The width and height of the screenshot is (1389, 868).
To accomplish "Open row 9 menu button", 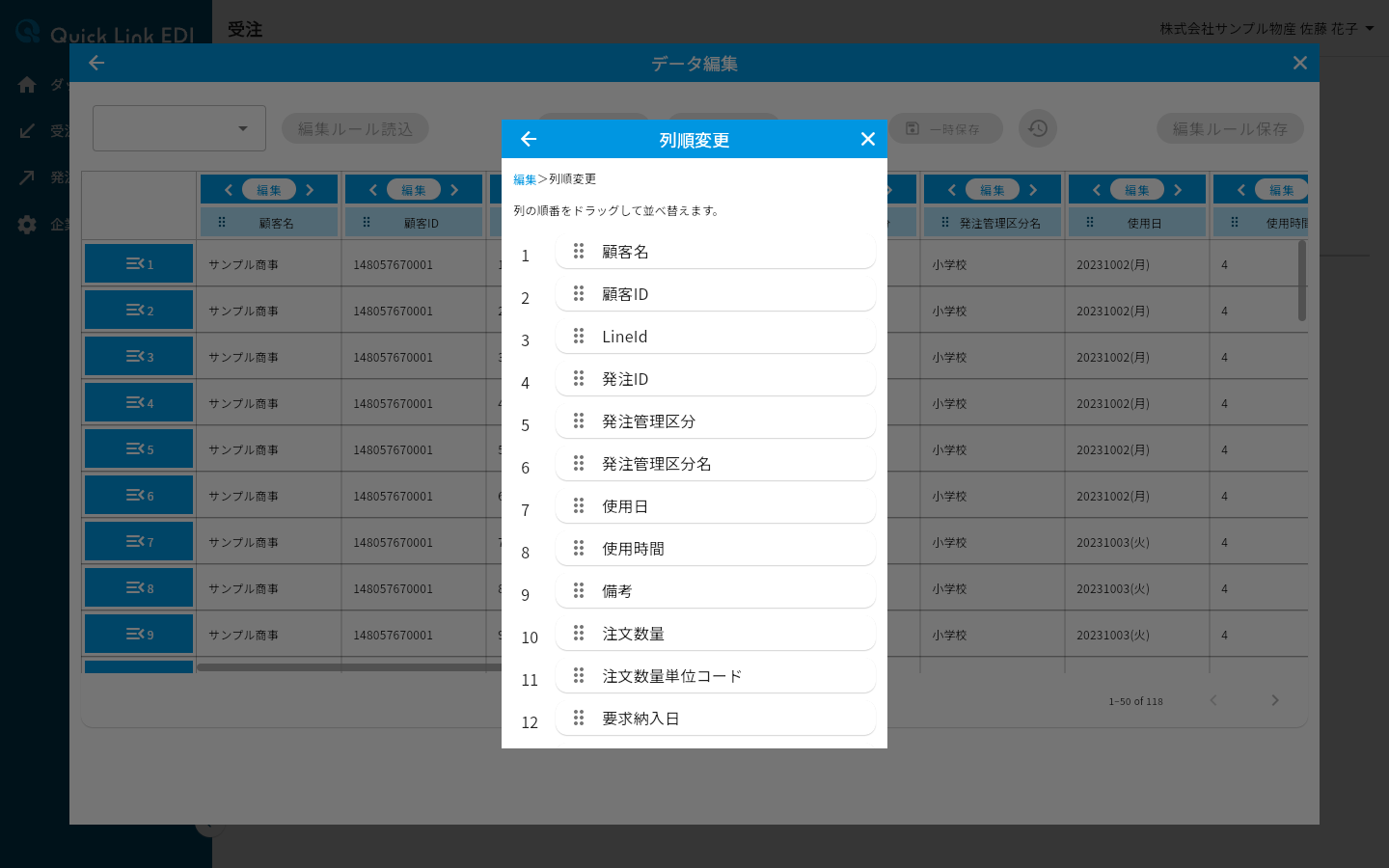I will [x=139, y=634].
